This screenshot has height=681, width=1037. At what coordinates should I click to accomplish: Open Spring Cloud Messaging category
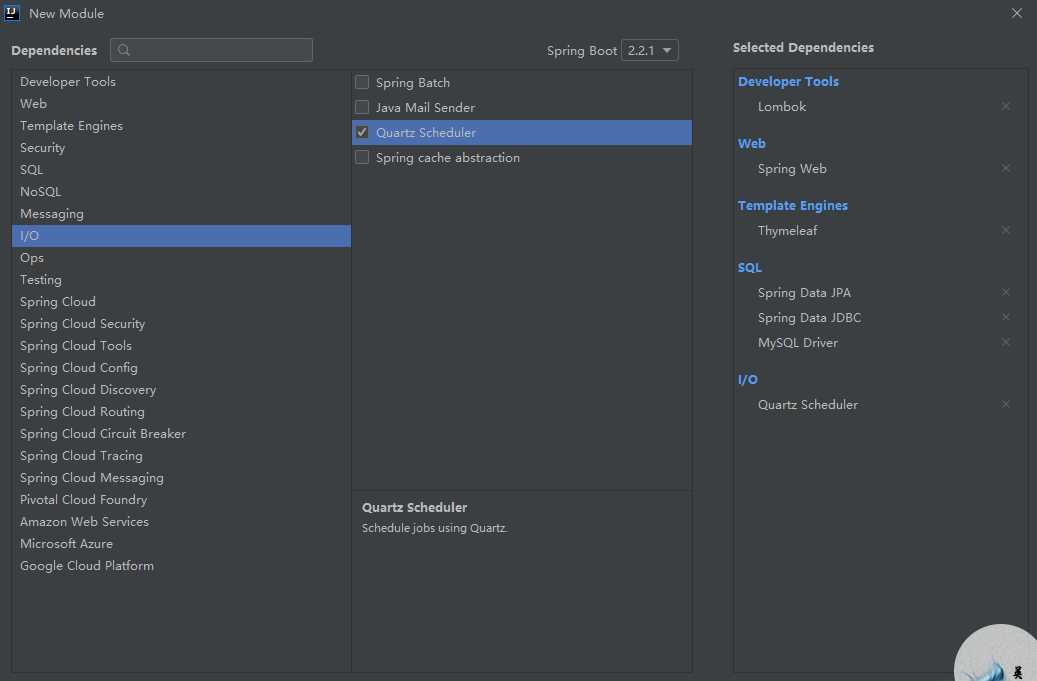point(181,478)
